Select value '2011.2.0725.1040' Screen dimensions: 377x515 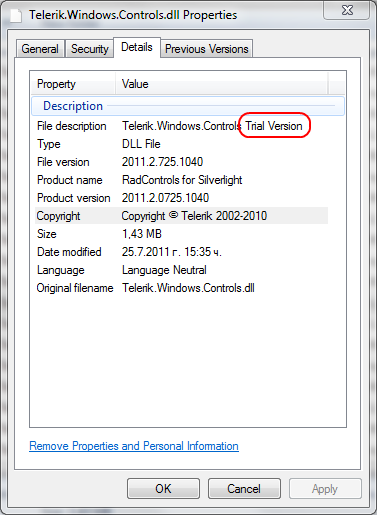tap(165, 198)
